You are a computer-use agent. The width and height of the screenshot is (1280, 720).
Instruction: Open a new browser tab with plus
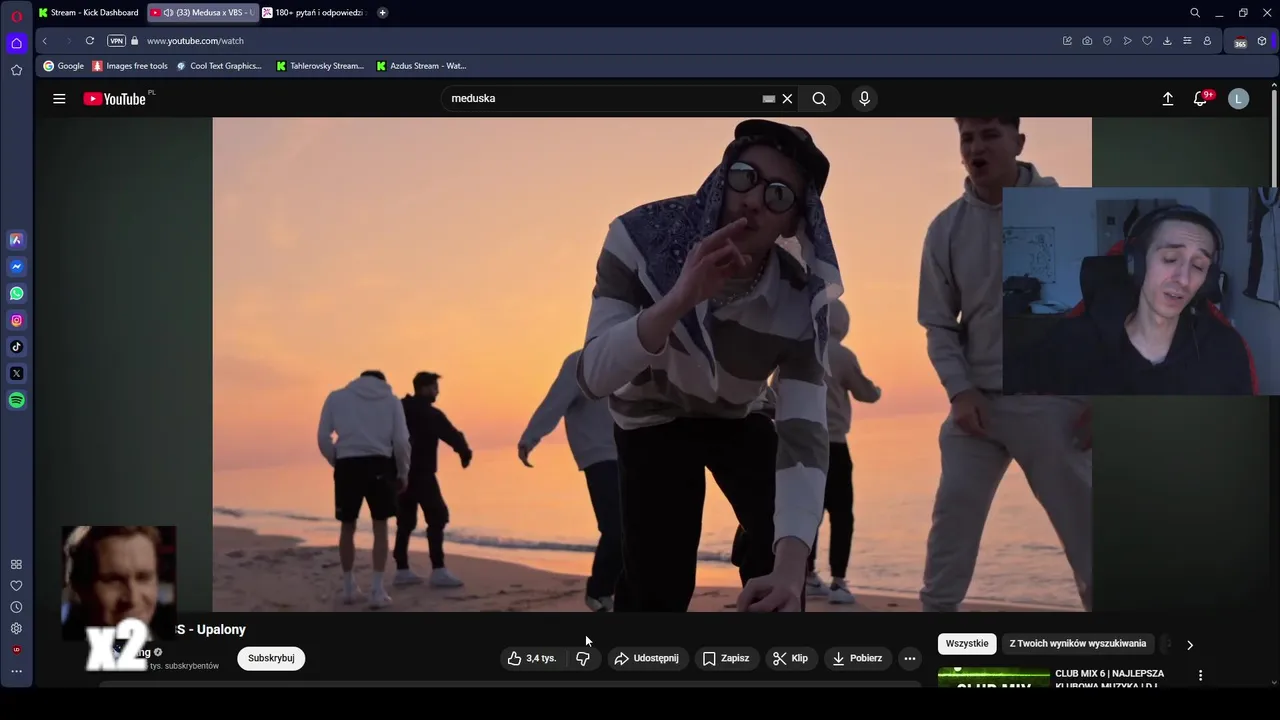[x=382, y=13]
